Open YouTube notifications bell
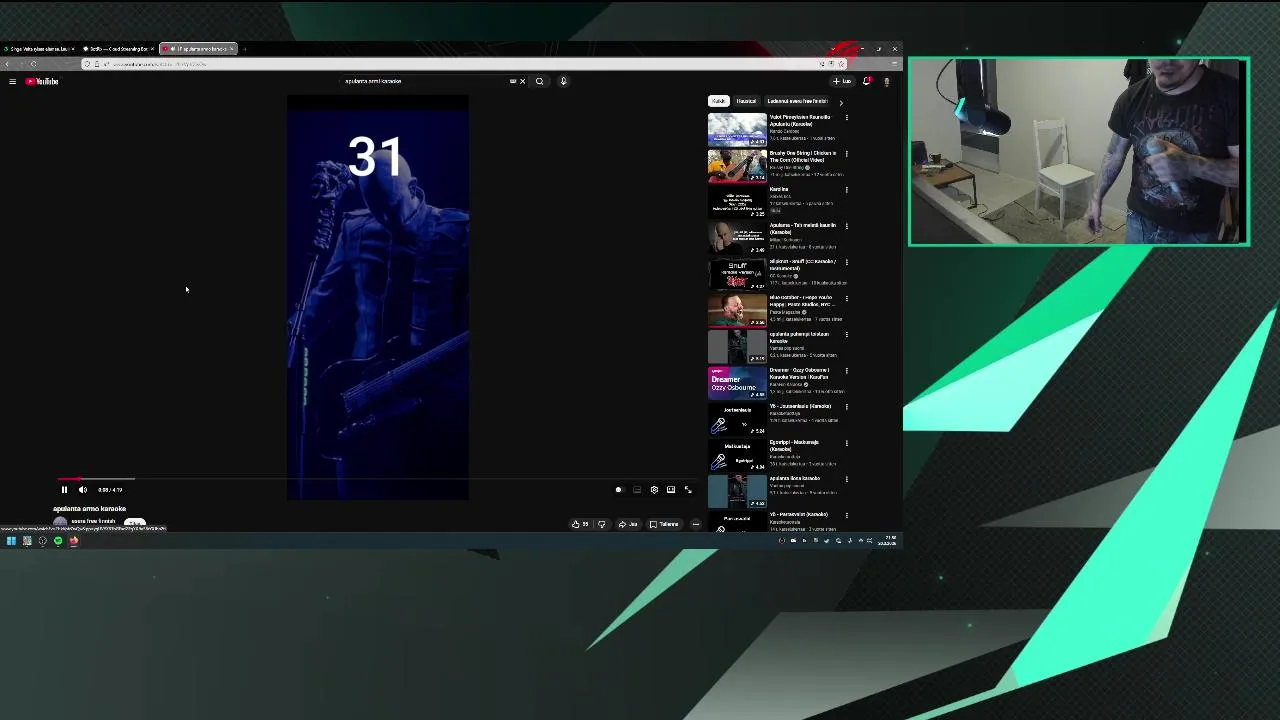 click(867, 81)
